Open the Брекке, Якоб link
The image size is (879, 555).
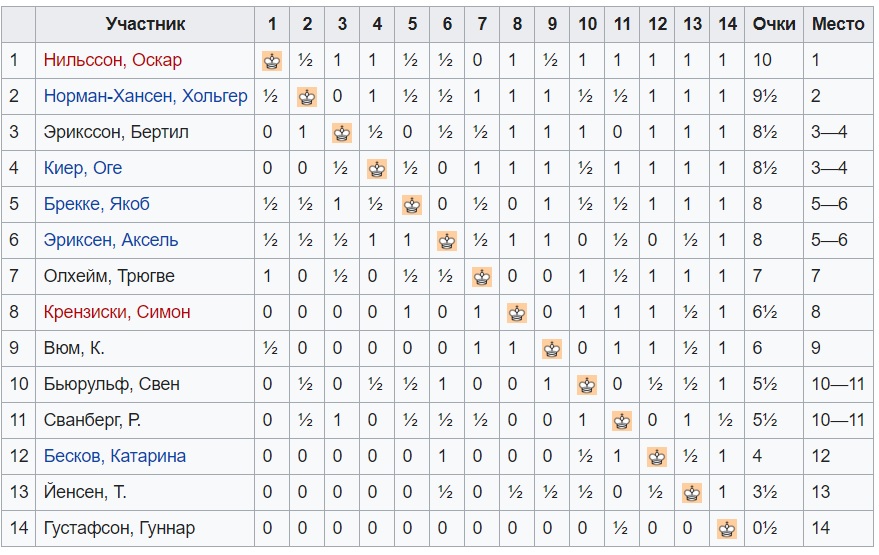tap(97, 204)
